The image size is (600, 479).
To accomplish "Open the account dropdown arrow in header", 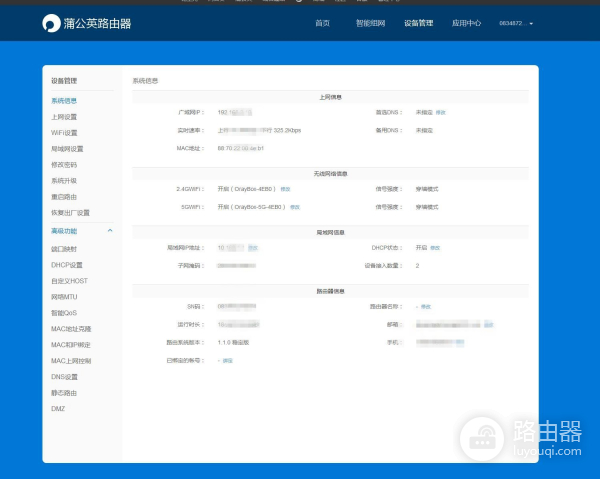I will 532,23.
